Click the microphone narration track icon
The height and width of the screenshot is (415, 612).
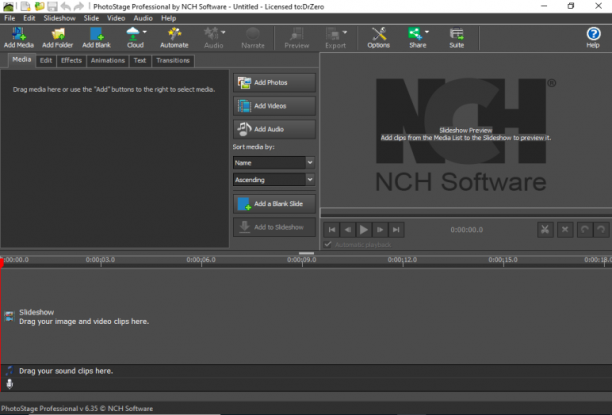coord(10,384)
